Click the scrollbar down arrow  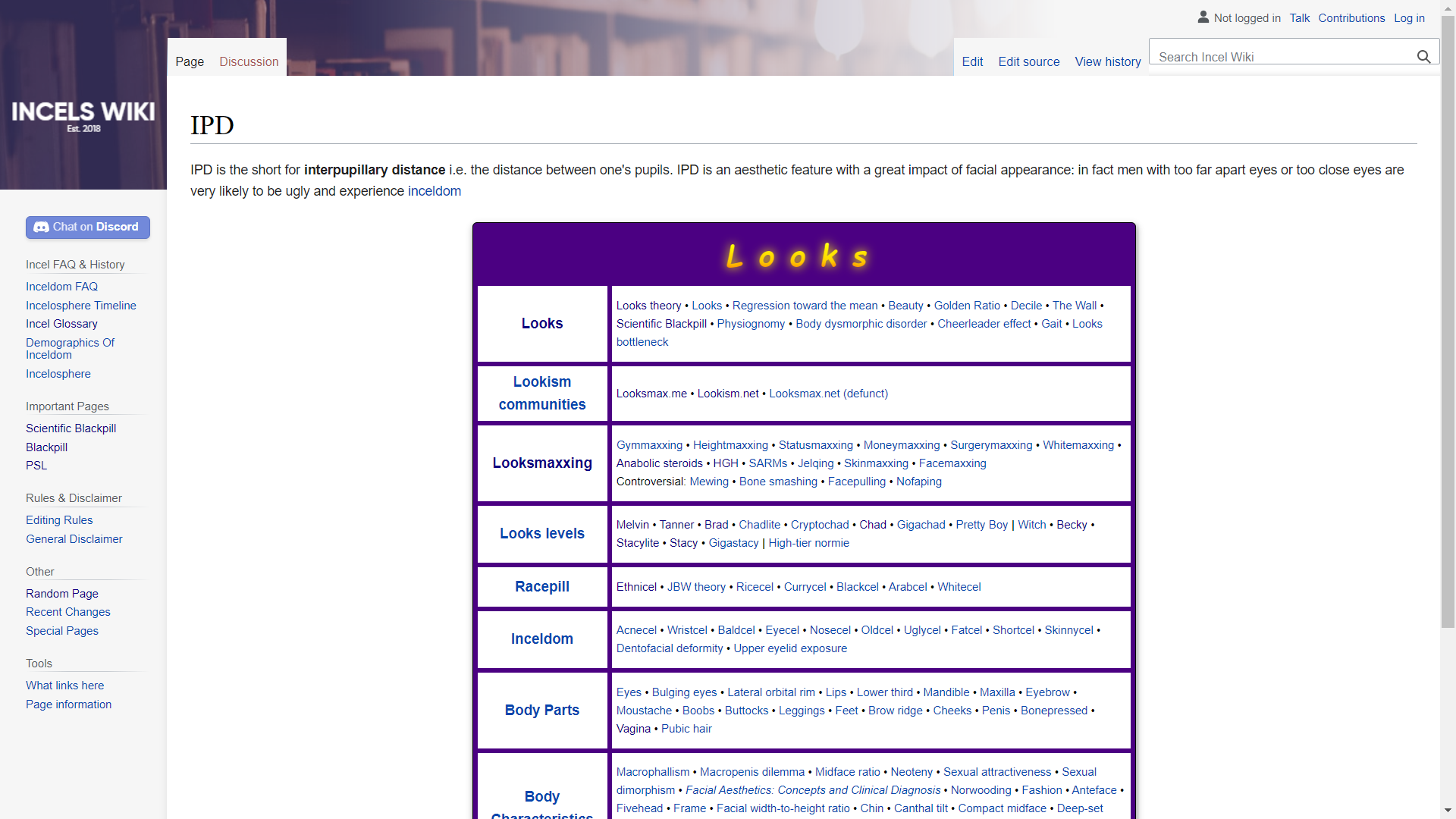point(1448,811)
